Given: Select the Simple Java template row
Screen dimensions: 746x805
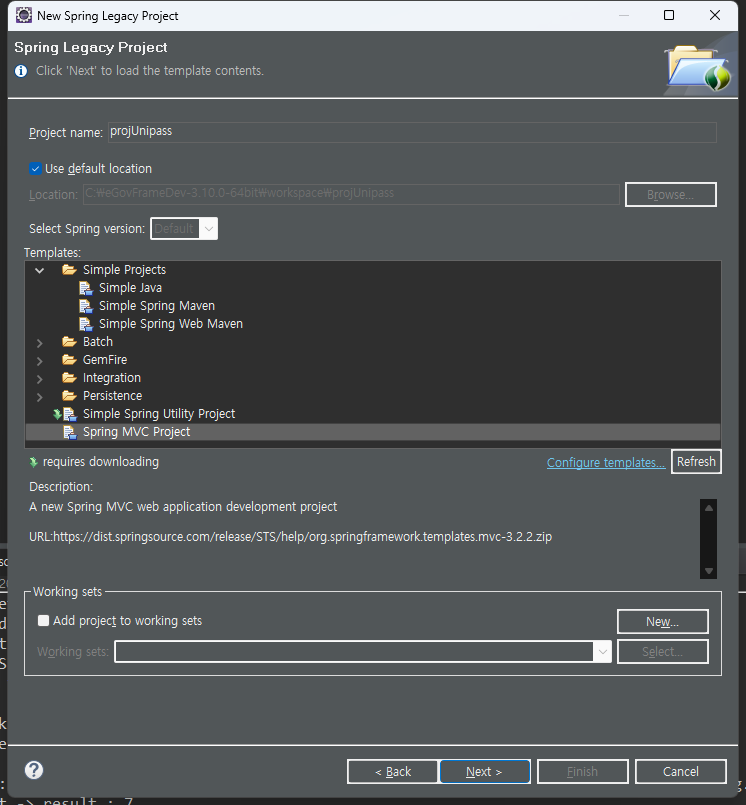Looking at the screenshot, I should (x=373, y=288).
